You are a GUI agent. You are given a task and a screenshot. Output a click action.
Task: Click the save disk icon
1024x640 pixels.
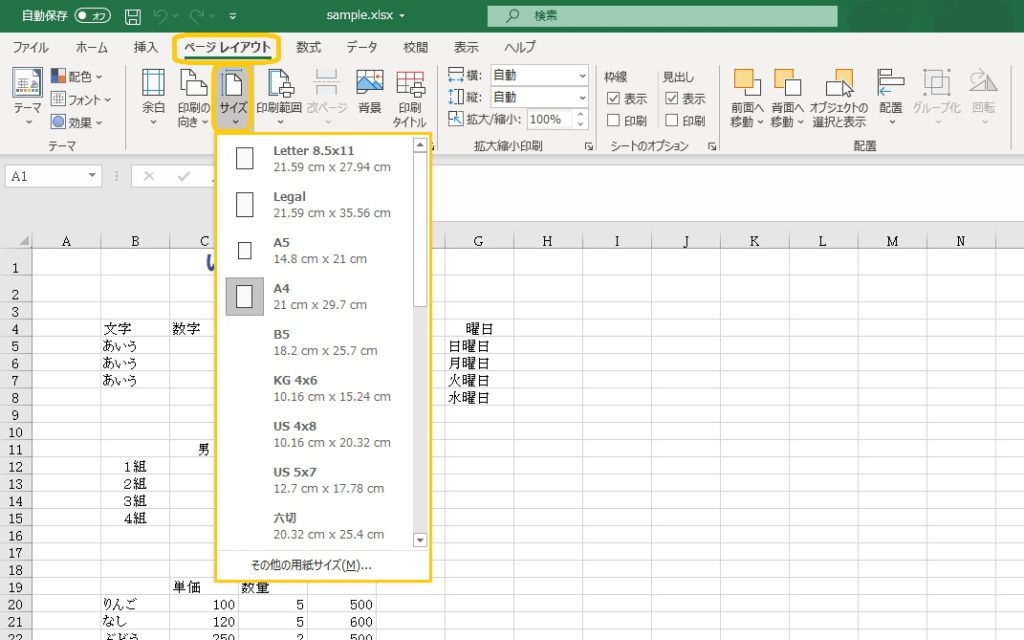point(133,16)
